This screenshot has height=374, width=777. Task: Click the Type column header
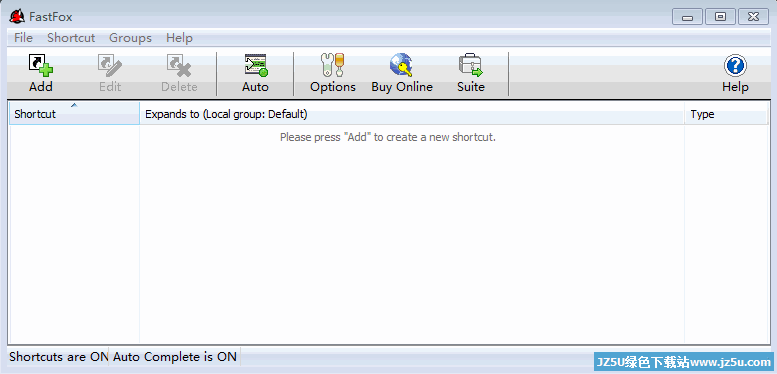point(726,114)
